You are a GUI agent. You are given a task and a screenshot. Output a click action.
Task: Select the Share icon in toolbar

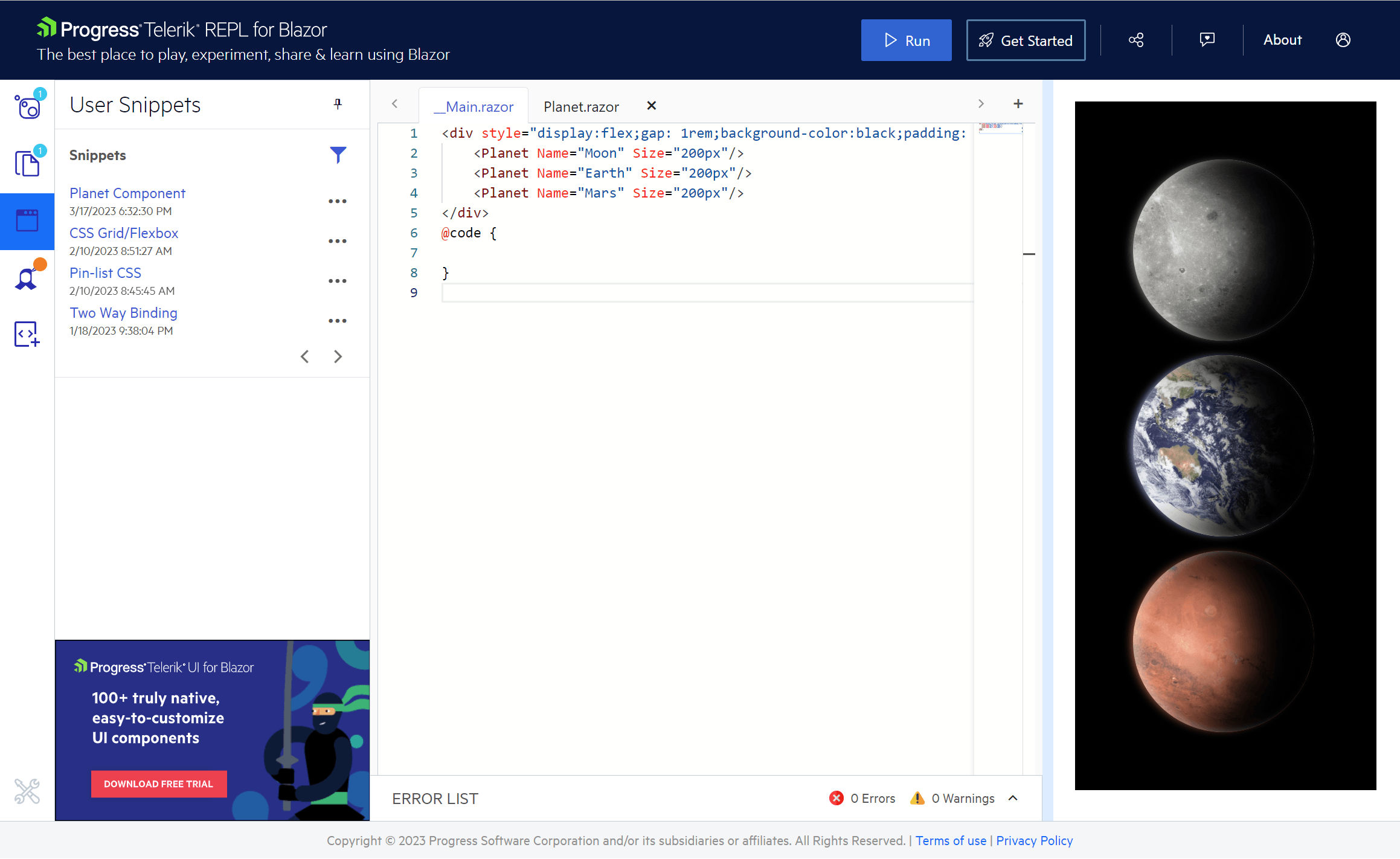coord(1136,40)
